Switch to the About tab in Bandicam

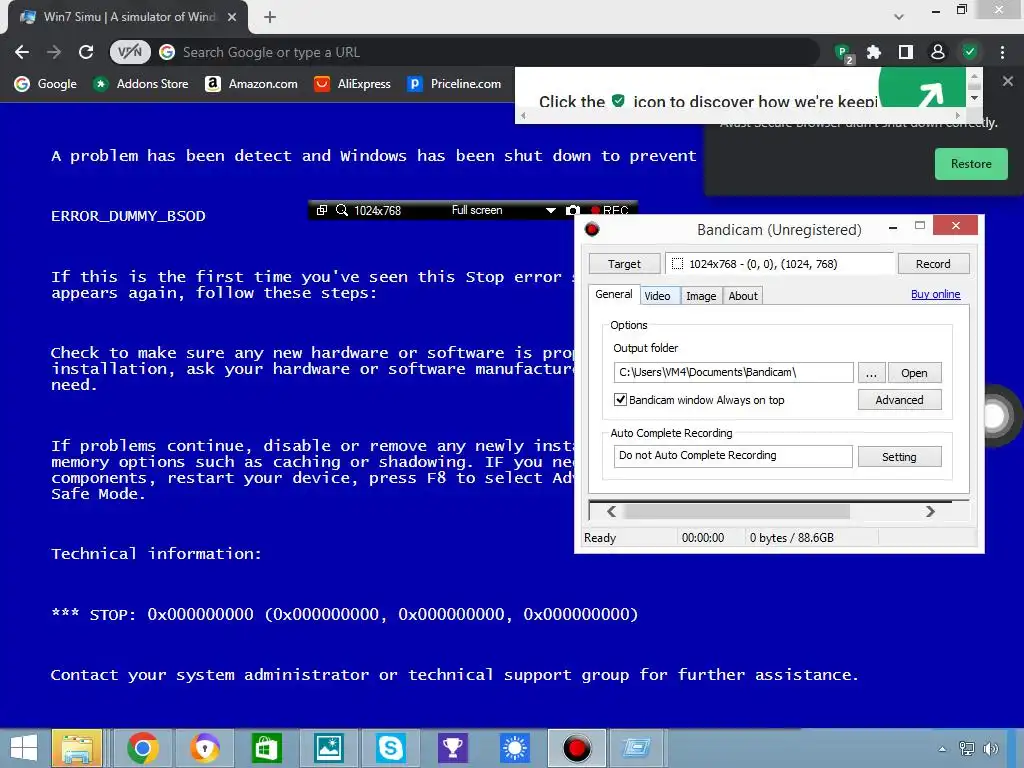pos(743,296)
